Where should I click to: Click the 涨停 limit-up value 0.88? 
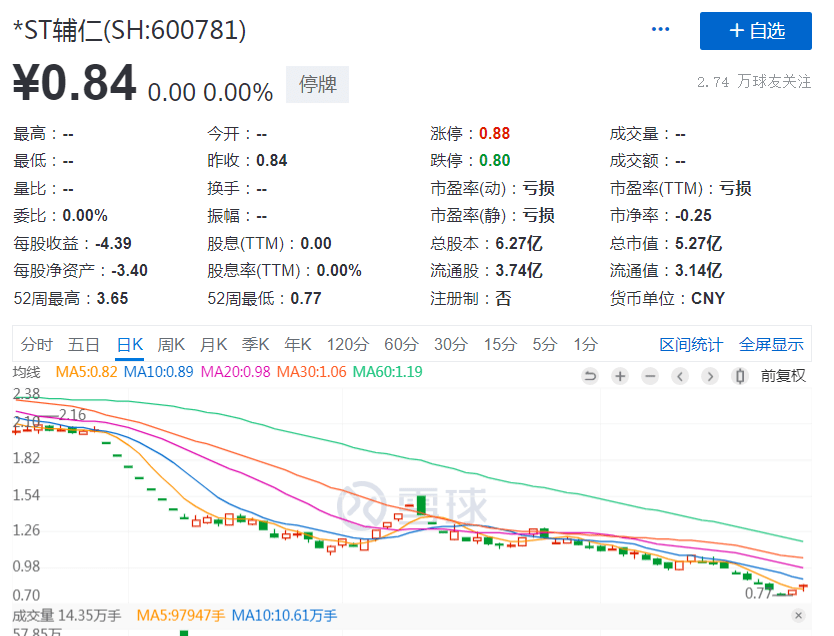point(495,133)
